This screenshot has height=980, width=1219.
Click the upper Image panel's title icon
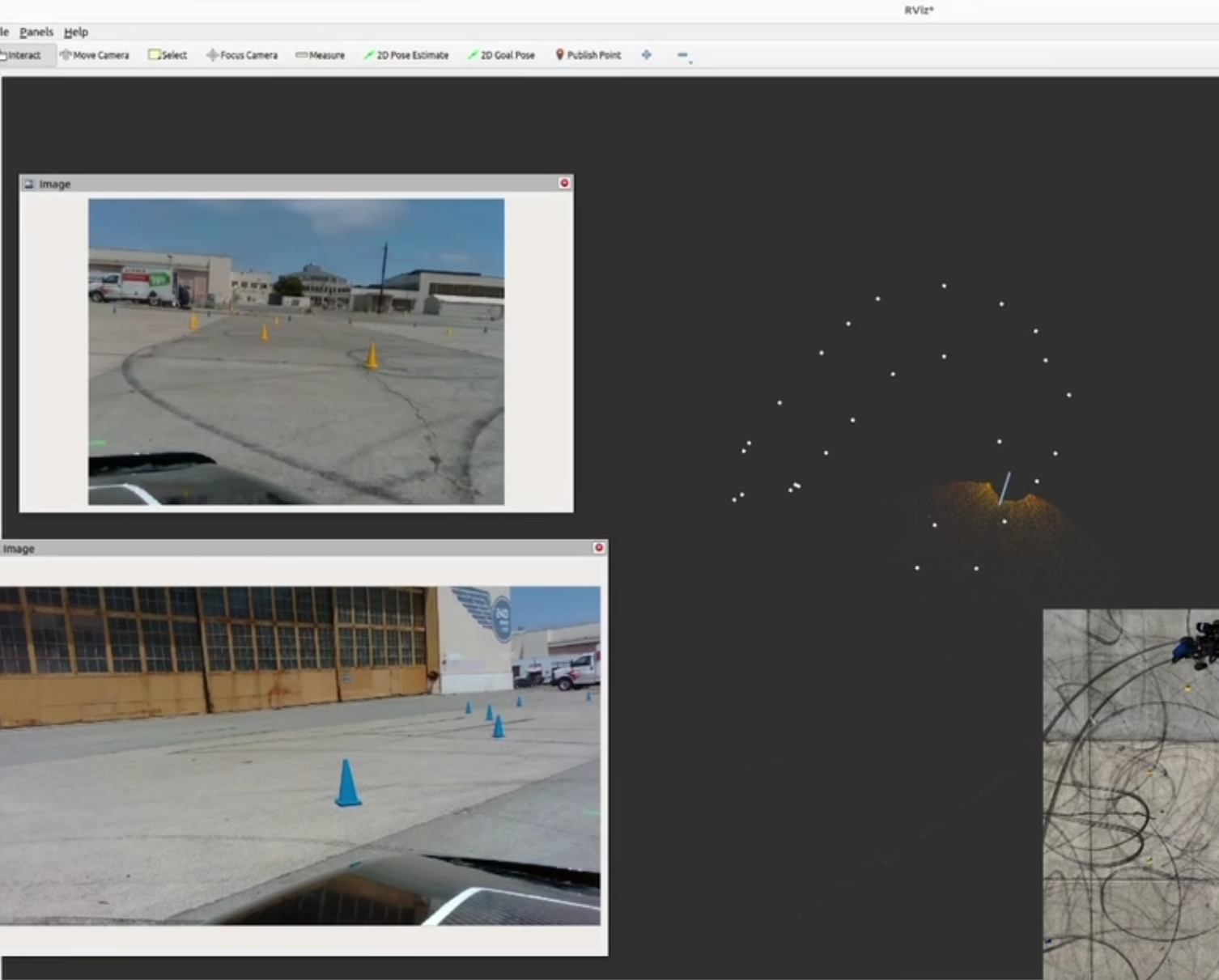(29, 185)
